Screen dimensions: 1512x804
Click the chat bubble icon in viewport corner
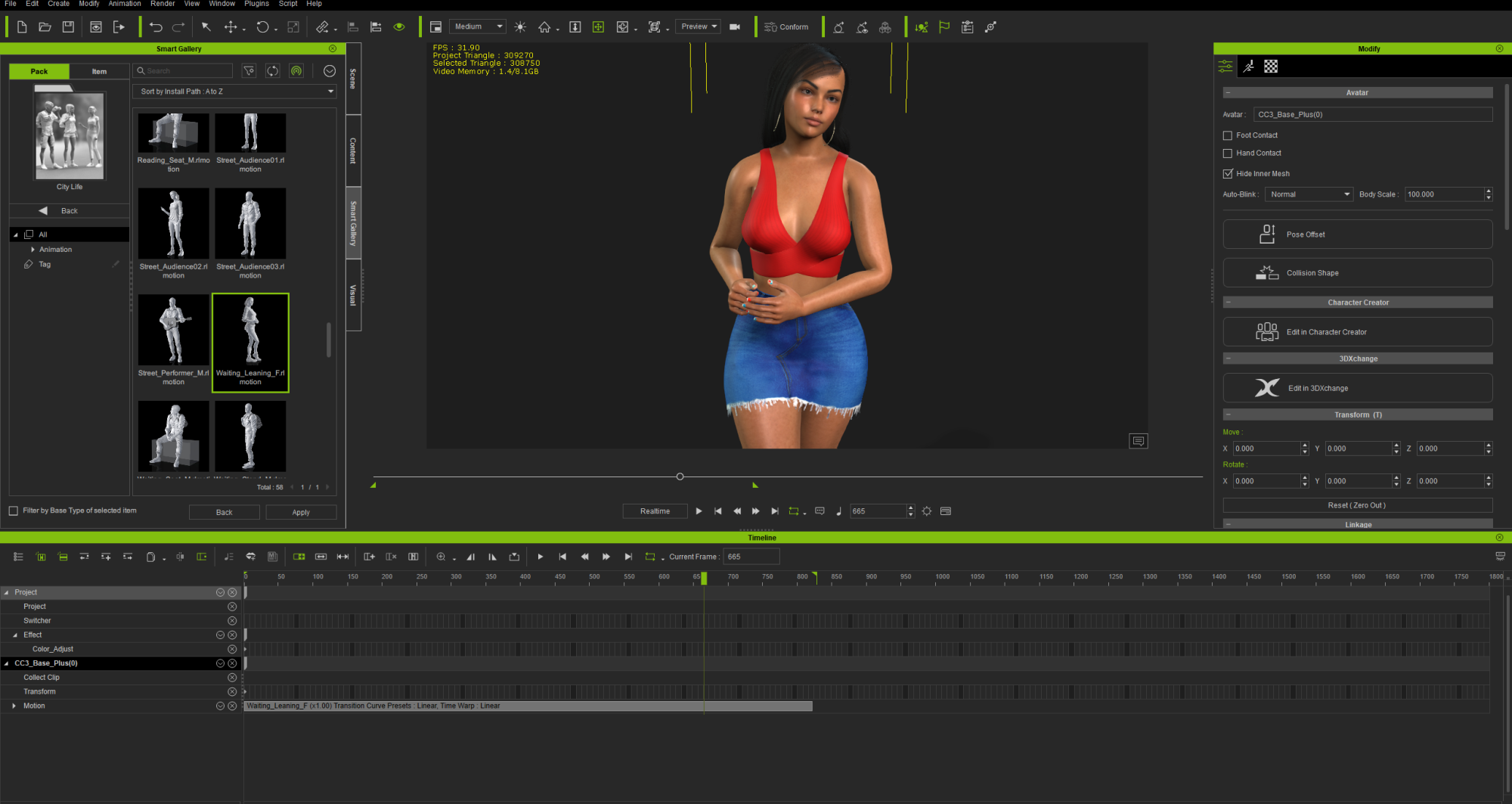coord(1139,441)
